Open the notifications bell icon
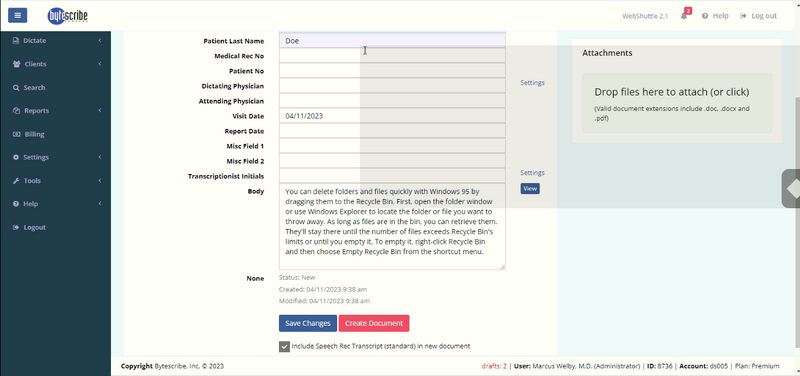This screenshot has width=800, height=376. tap(684, 16)
